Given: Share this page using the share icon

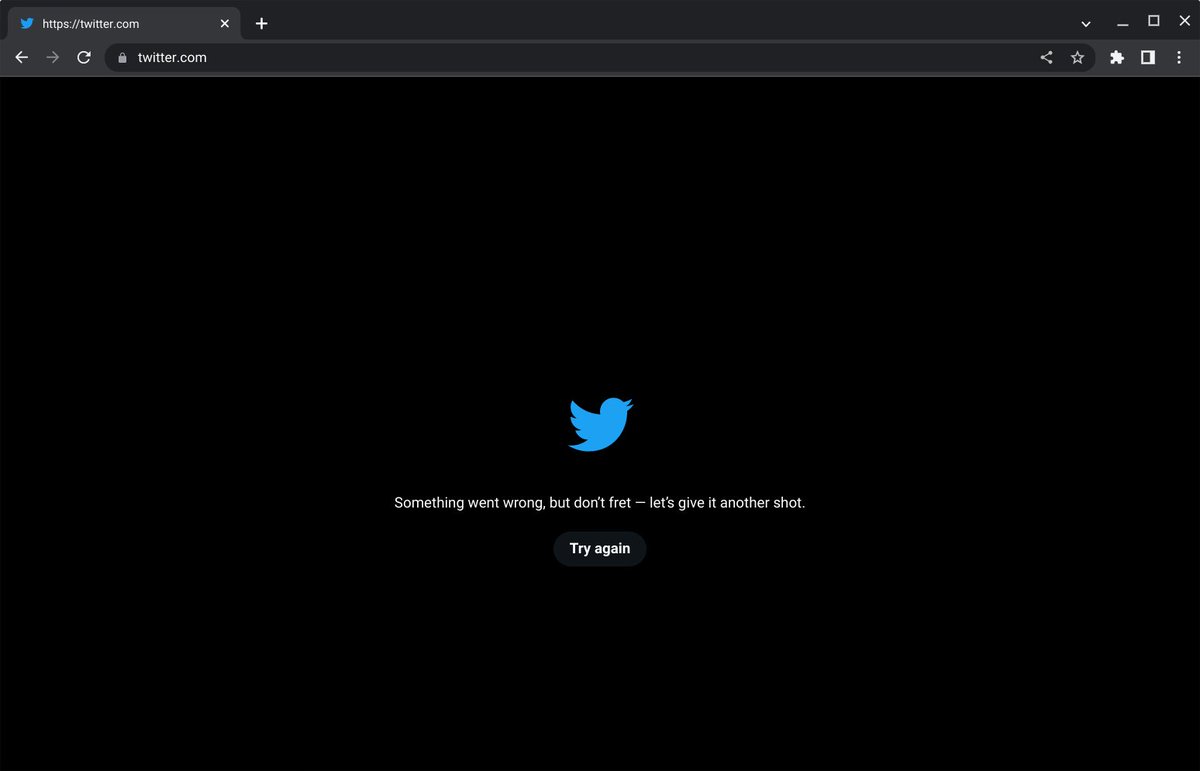Looking at the screenshot, I should coord(1046,58).
